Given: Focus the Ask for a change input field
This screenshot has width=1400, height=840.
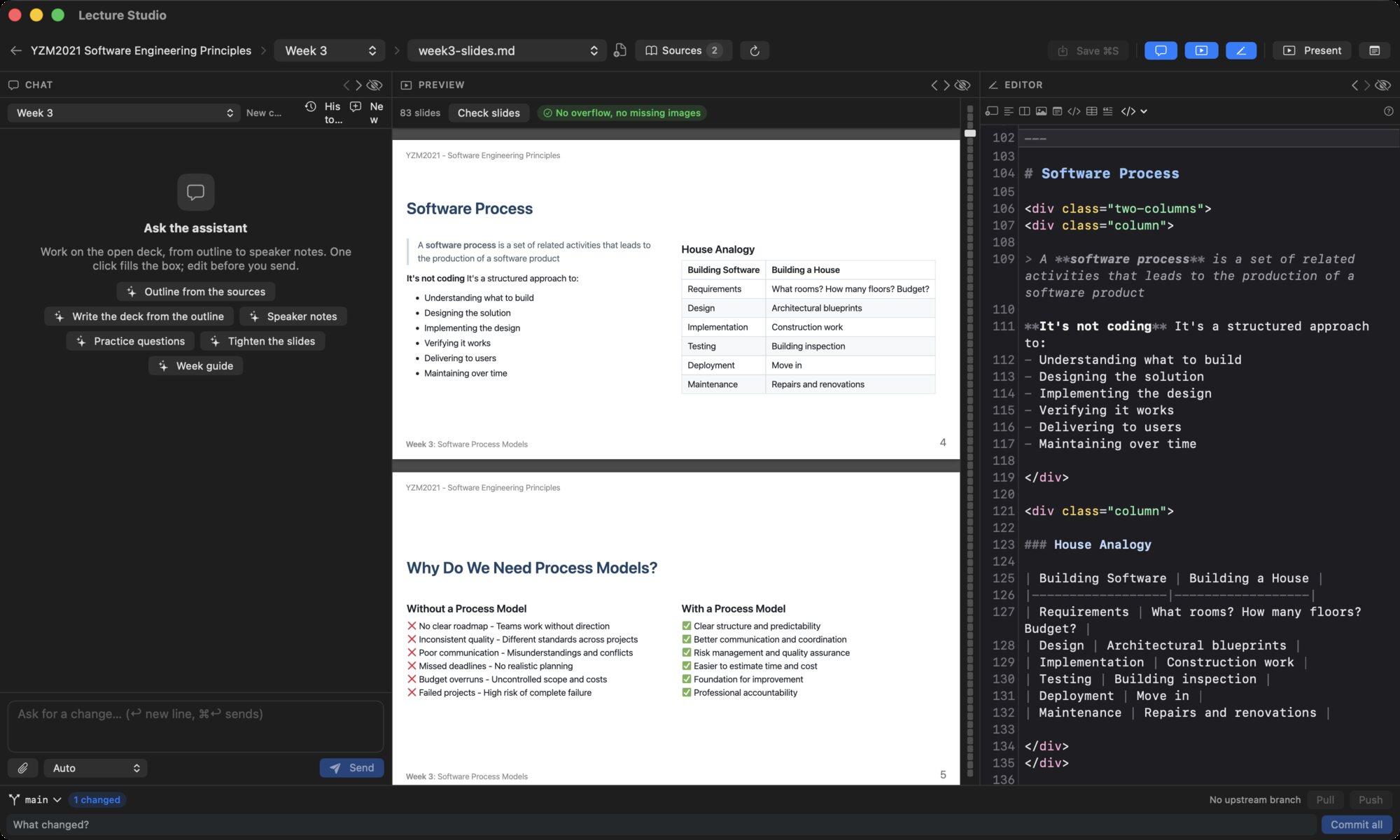Looking at the screenshot, I should pyautogui.click(x=195, y=726).
